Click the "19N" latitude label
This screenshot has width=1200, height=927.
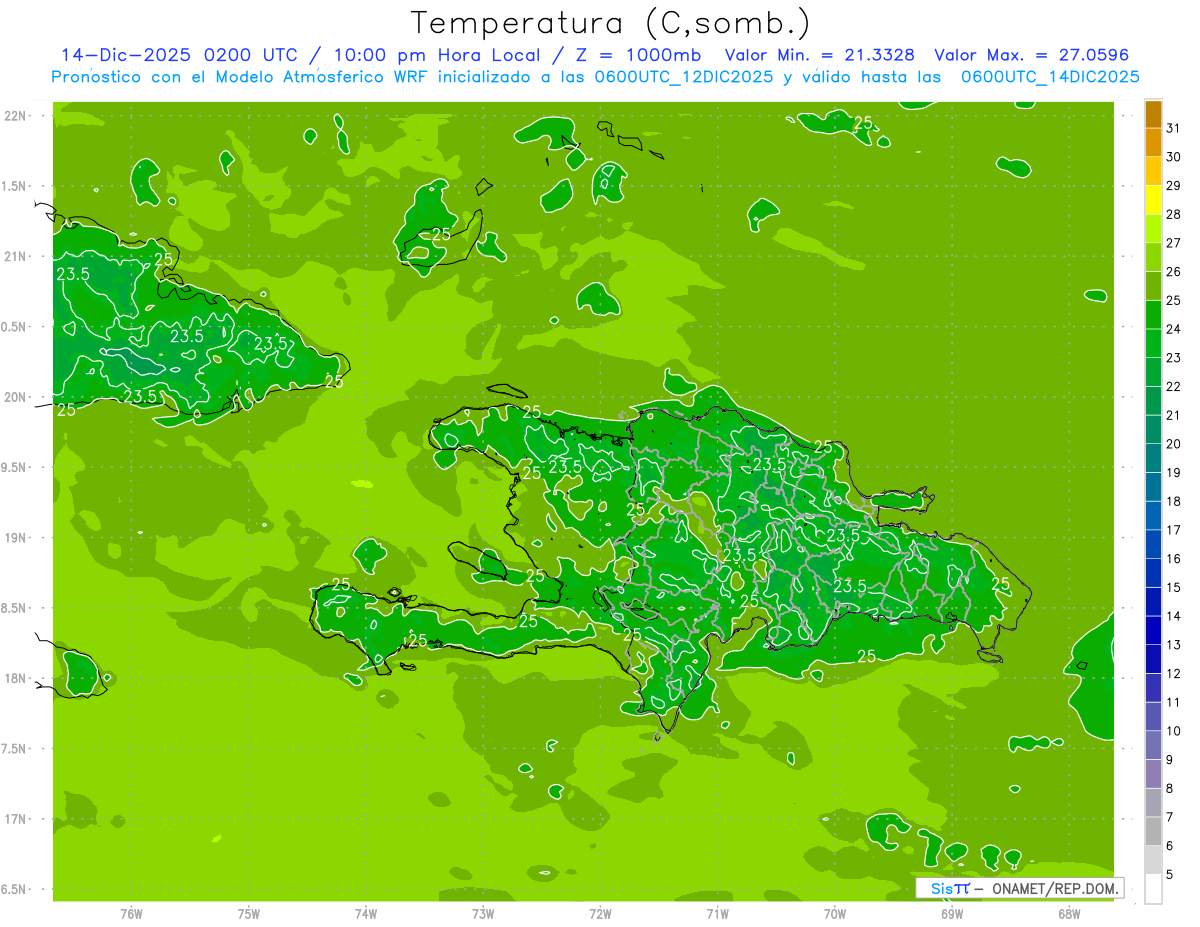coord(16,537)
